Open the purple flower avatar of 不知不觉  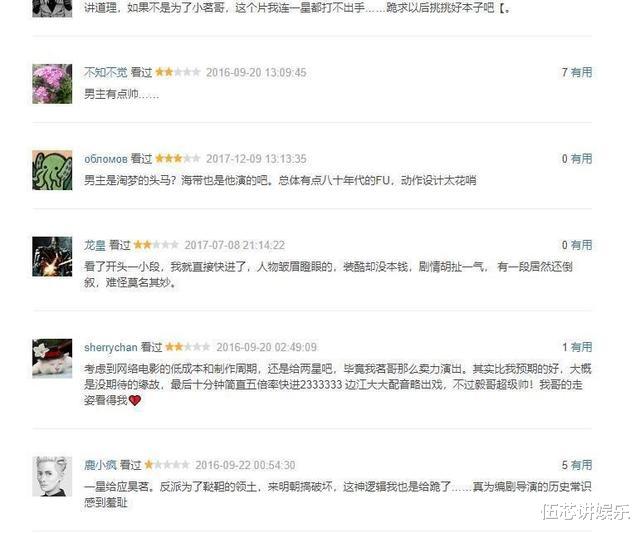[x=52, y=84]
